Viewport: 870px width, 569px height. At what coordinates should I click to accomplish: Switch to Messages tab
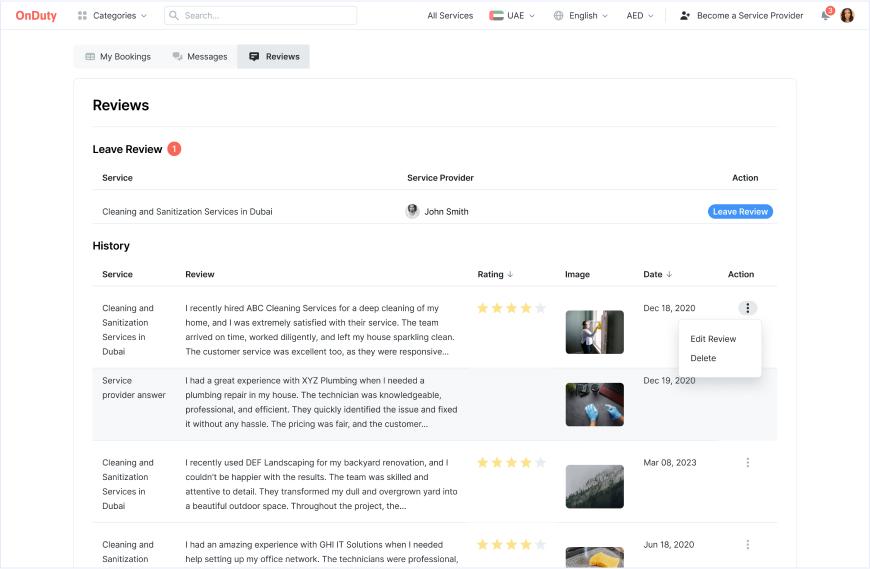[200, 57]
